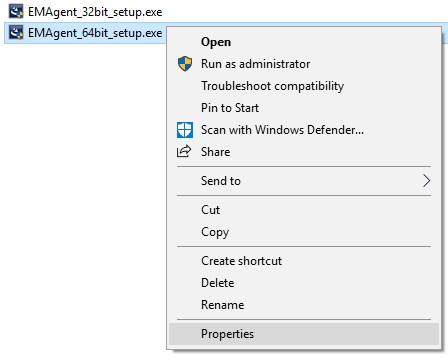448x360 pixels.
Task: Select Pin to Start
Action: pyautogui.click(x=304, y=108)
